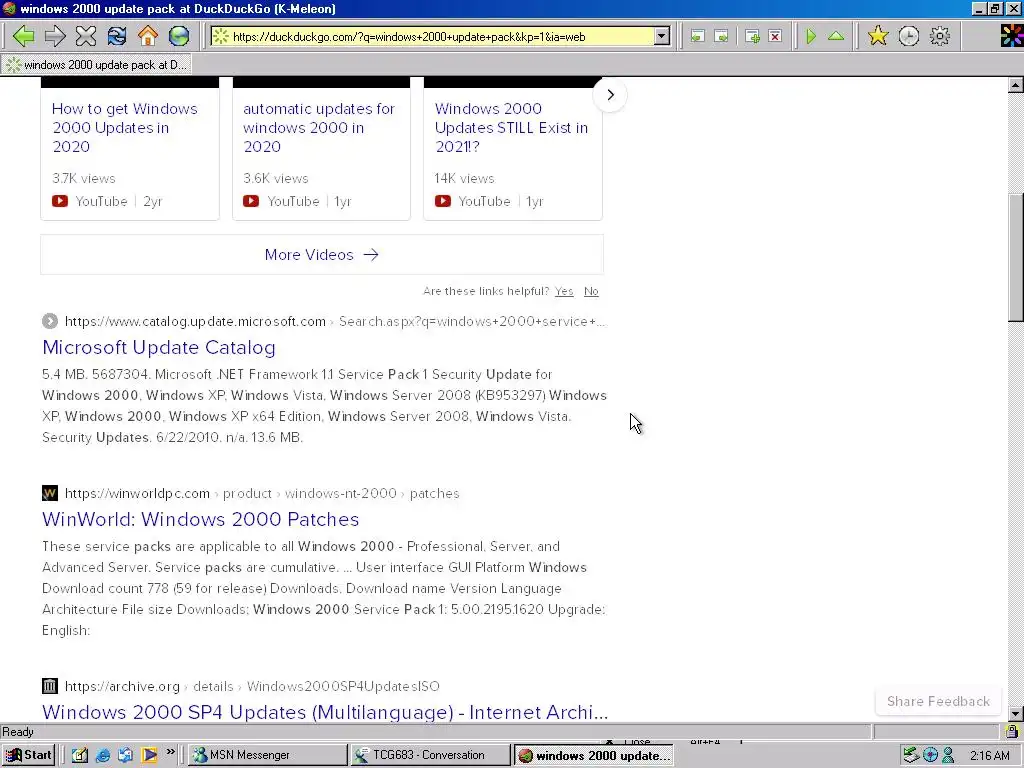The height and width of the screenshot is (768, 1024).
Task: Answer Yes to links helpful
Action: point(564,291)
